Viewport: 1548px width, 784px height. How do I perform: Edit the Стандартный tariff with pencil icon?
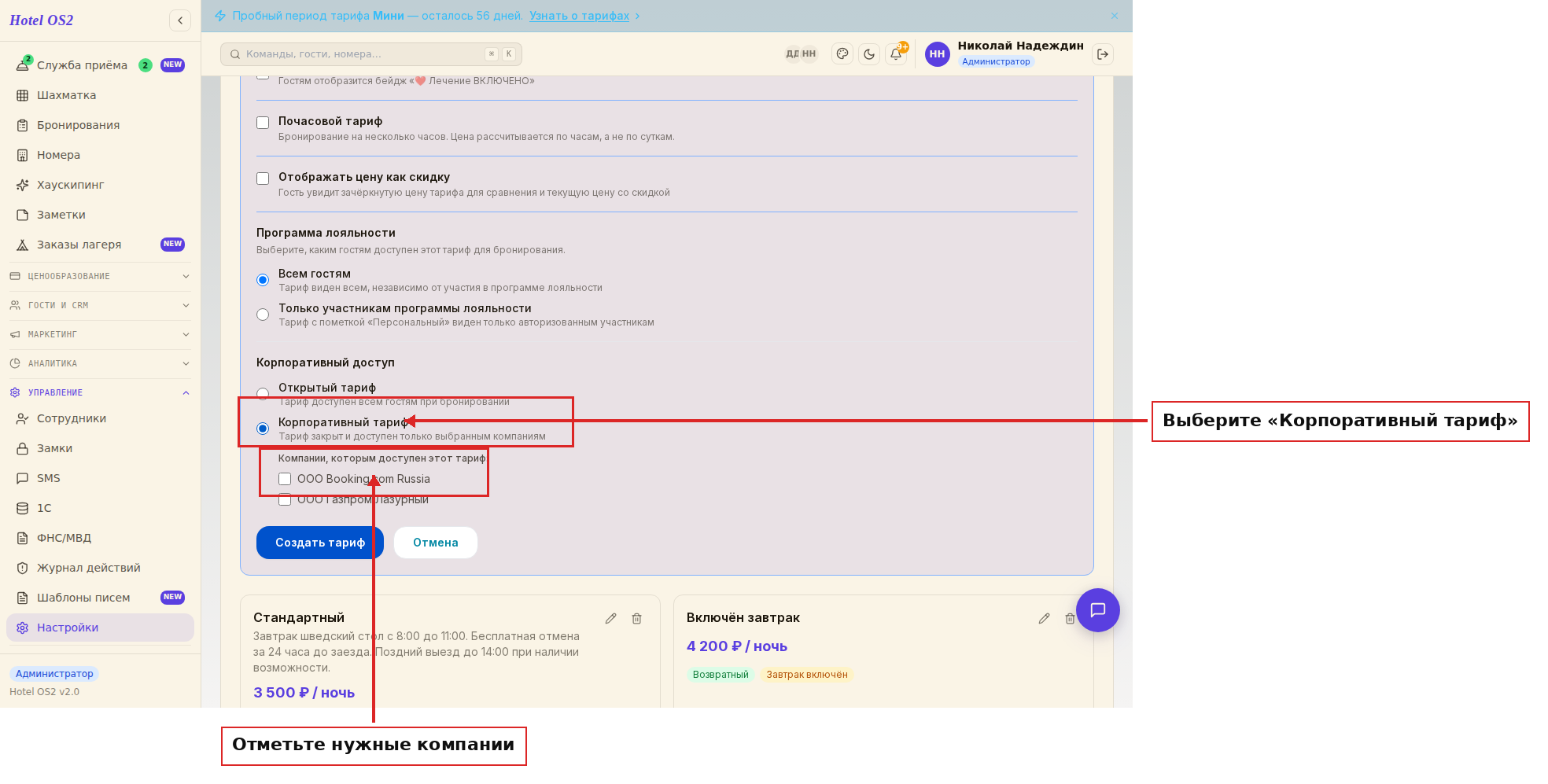[610, 619]
